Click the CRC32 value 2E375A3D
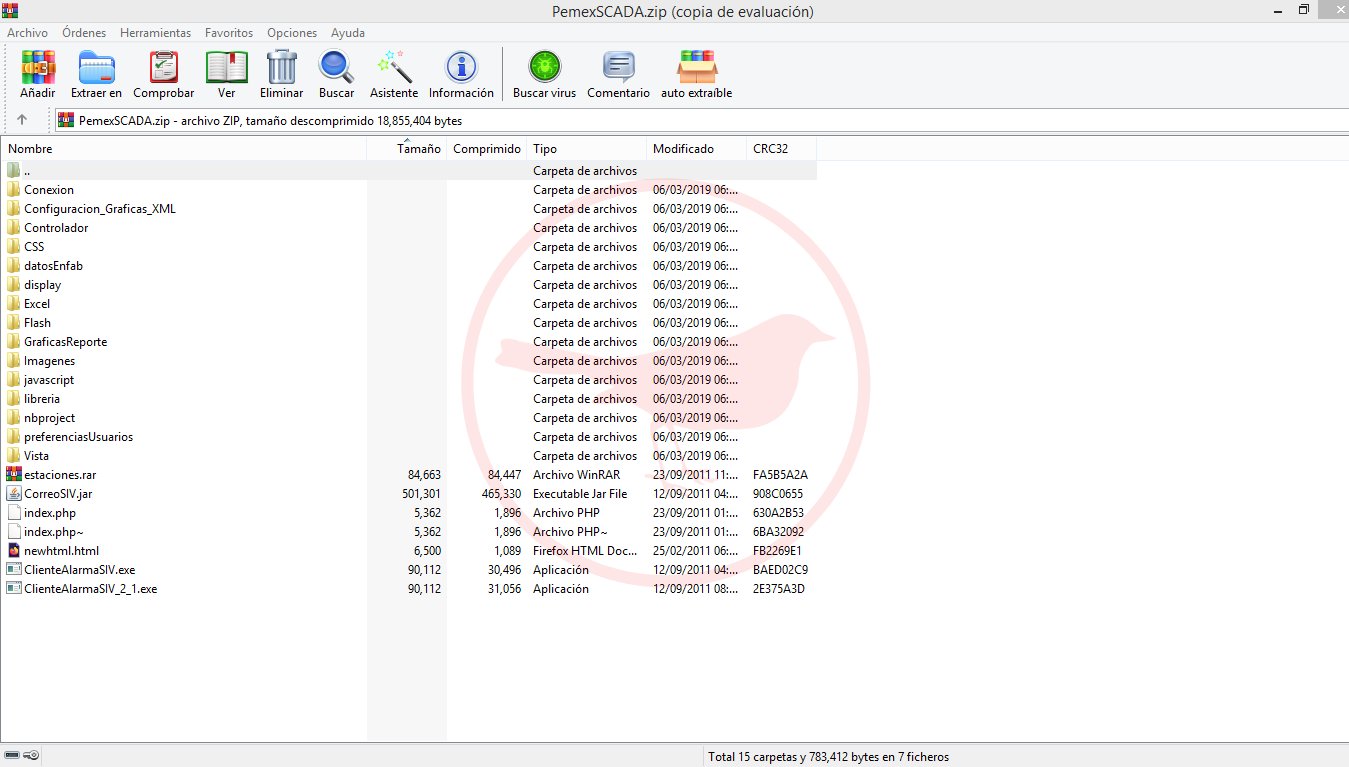The image size is (1349, 767). tap(779, 588)
